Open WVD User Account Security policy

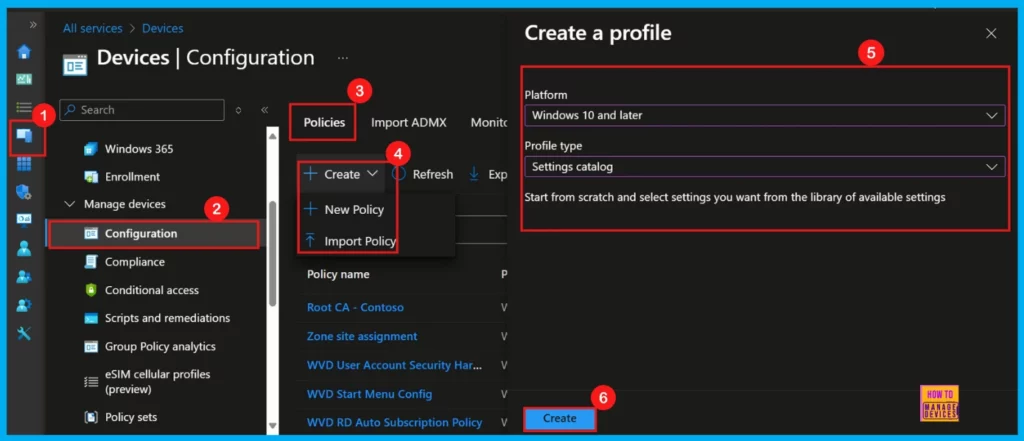[x=394, y=365]
